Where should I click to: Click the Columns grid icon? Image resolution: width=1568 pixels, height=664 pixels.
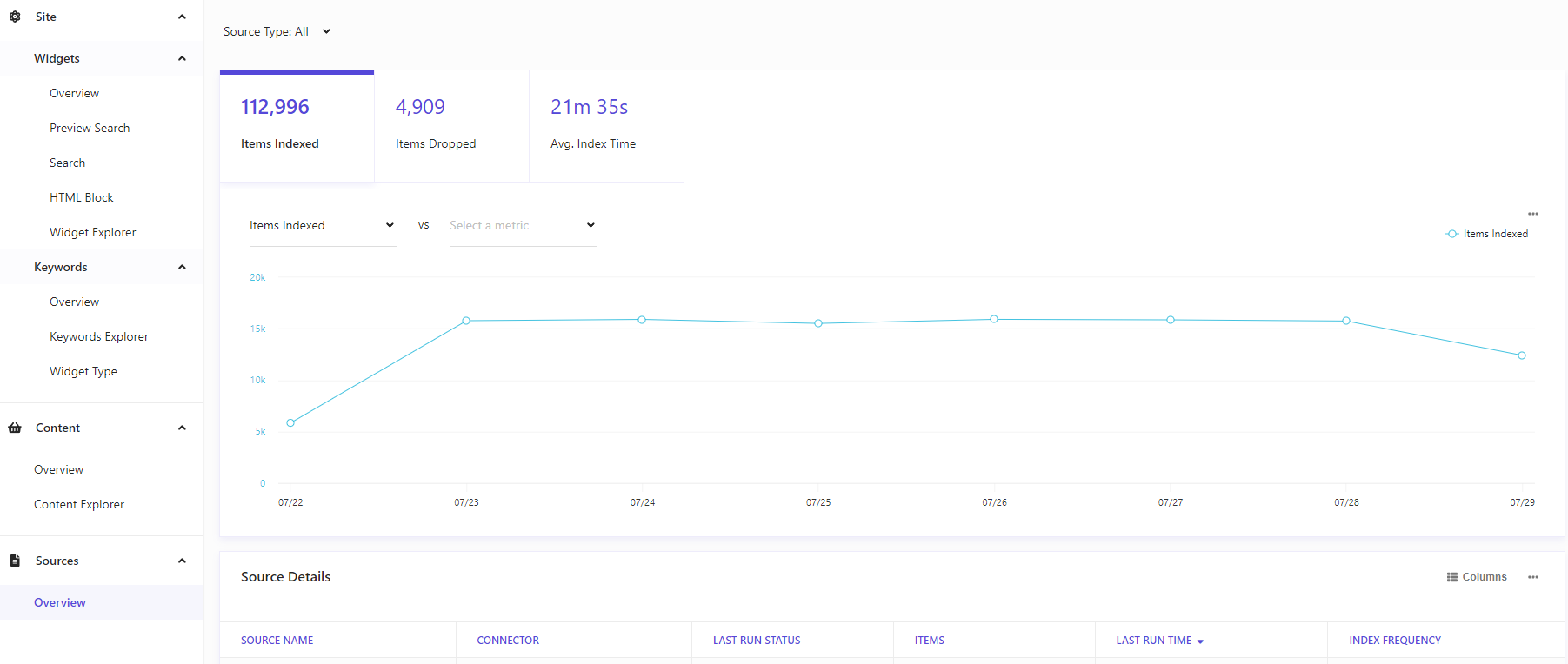[1452, 577]
